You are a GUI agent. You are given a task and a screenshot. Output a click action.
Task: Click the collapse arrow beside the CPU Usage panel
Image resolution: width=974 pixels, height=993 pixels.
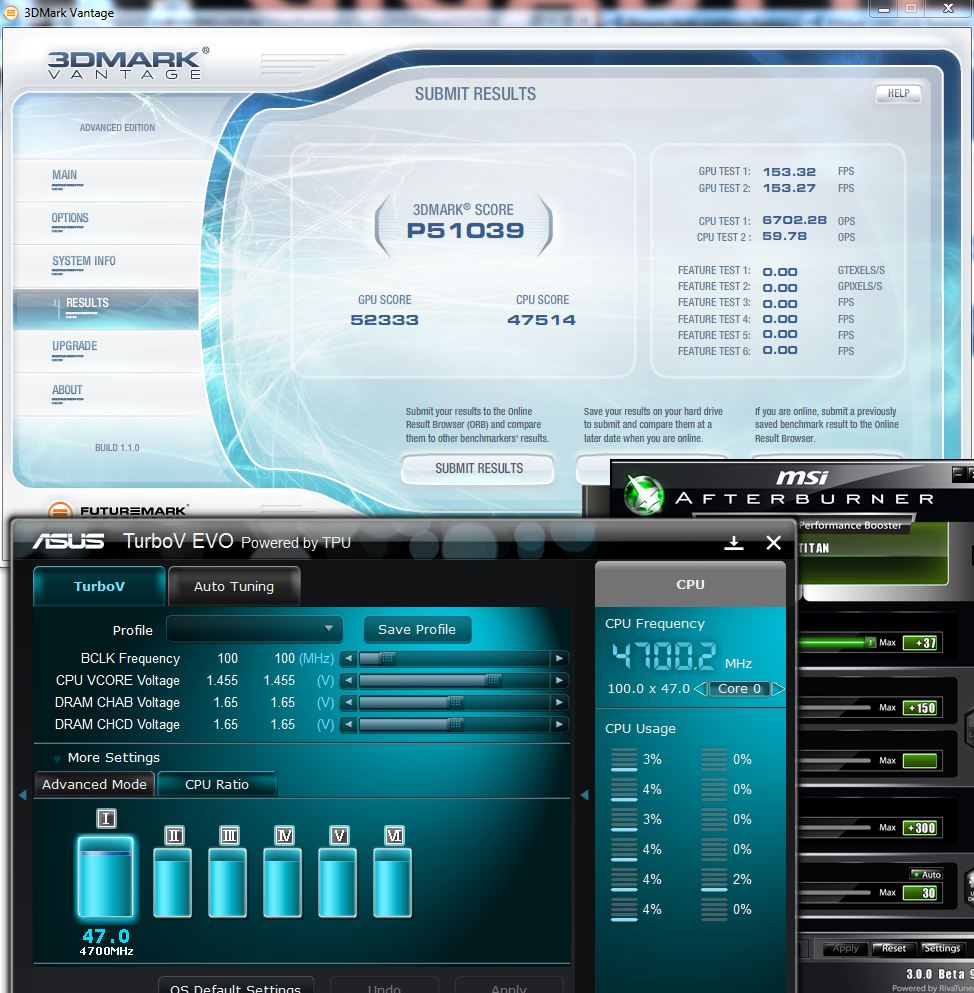585,795
